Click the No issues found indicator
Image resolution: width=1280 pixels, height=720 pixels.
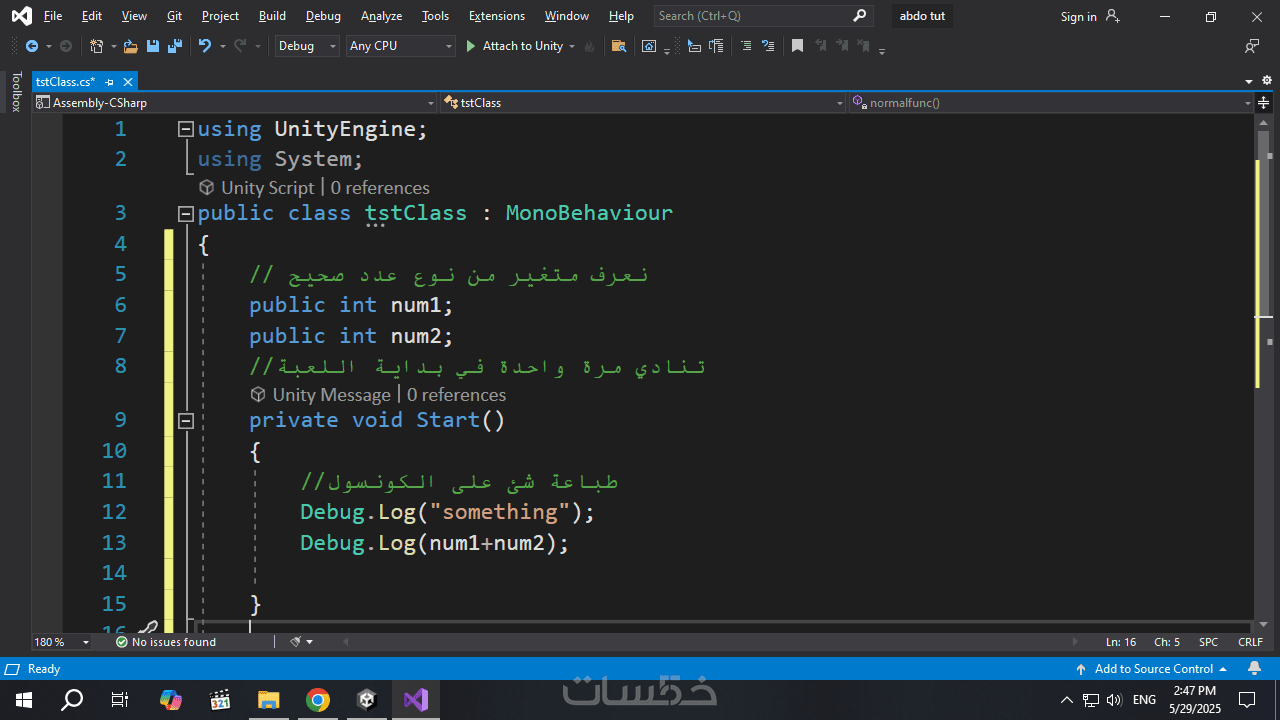pyautogui.click(x=166, y=642)
